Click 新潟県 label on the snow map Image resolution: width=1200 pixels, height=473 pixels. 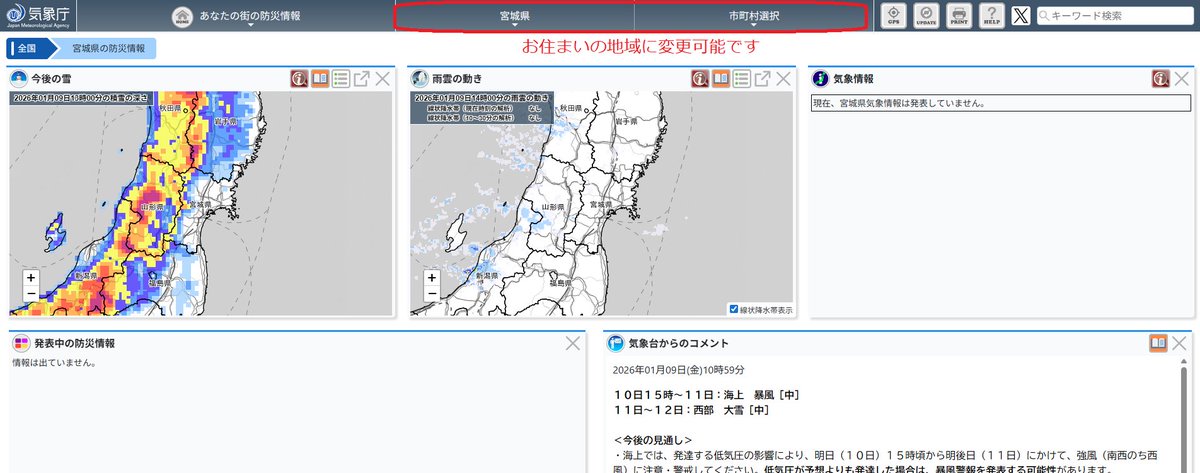[x=86, y=275]
